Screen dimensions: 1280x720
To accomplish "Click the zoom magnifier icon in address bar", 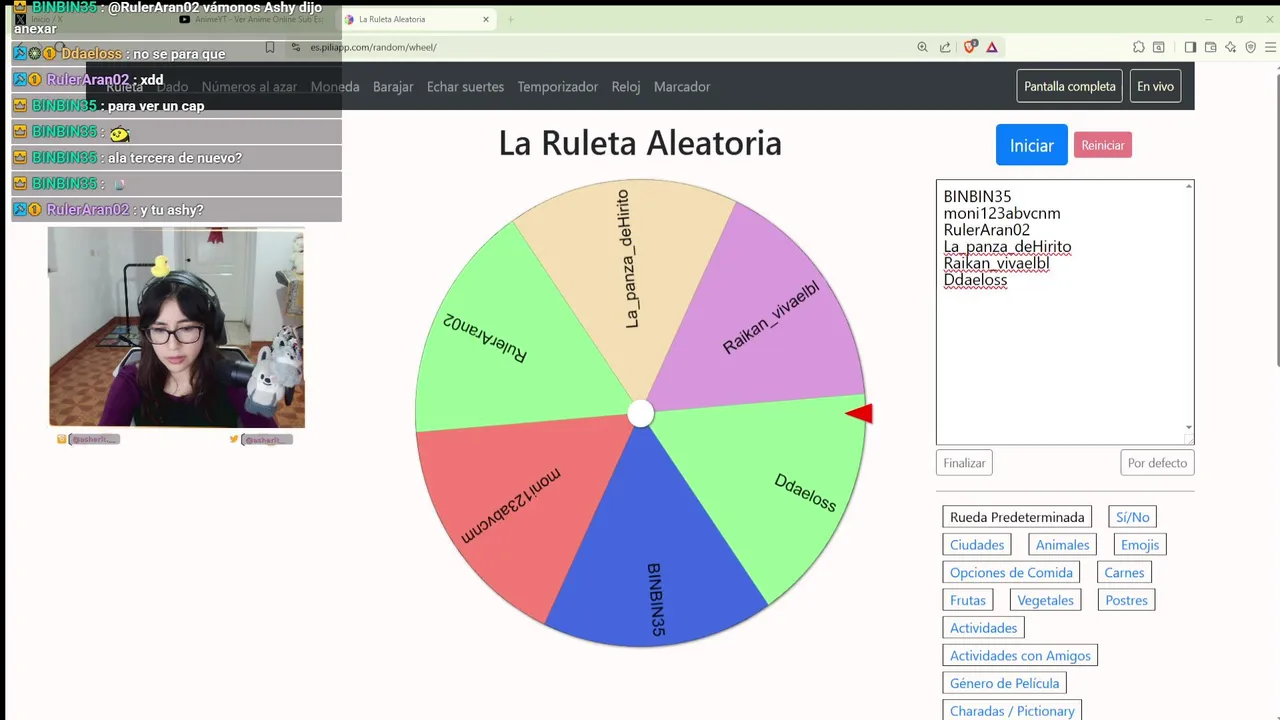I will [922, 47].
